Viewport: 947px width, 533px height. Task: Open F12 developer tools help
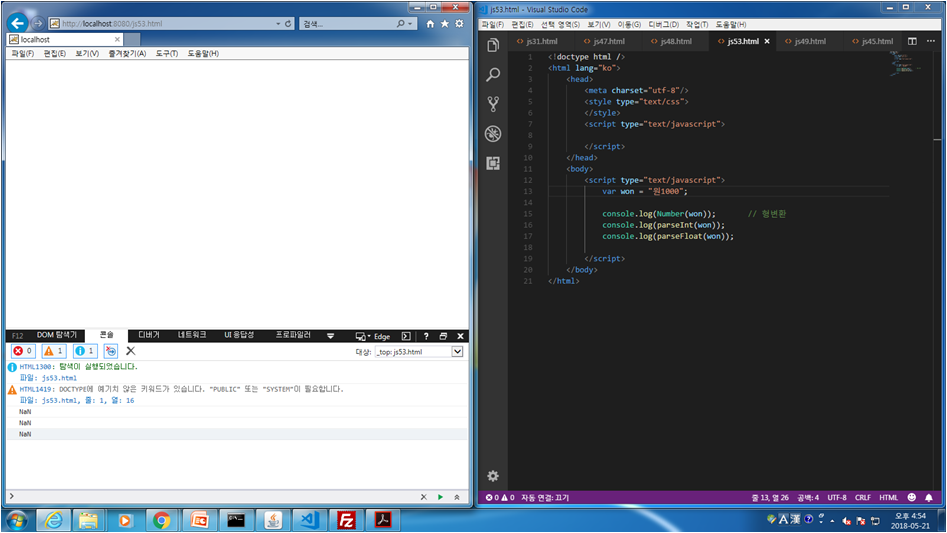click(426, 336)
